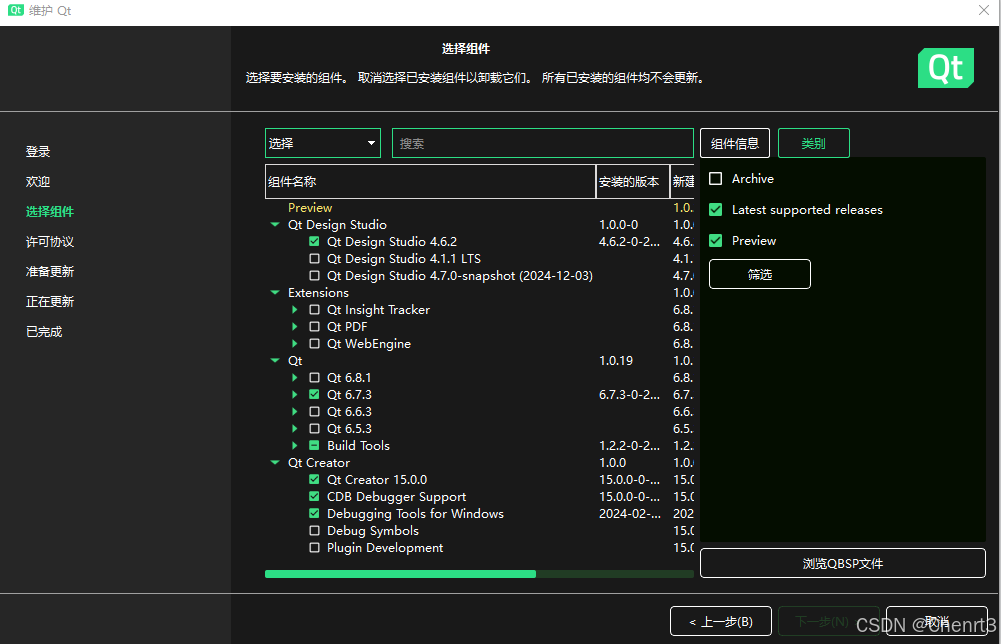Click the Qt logo in the top-right corner
1001x644 pixels.
945,68
